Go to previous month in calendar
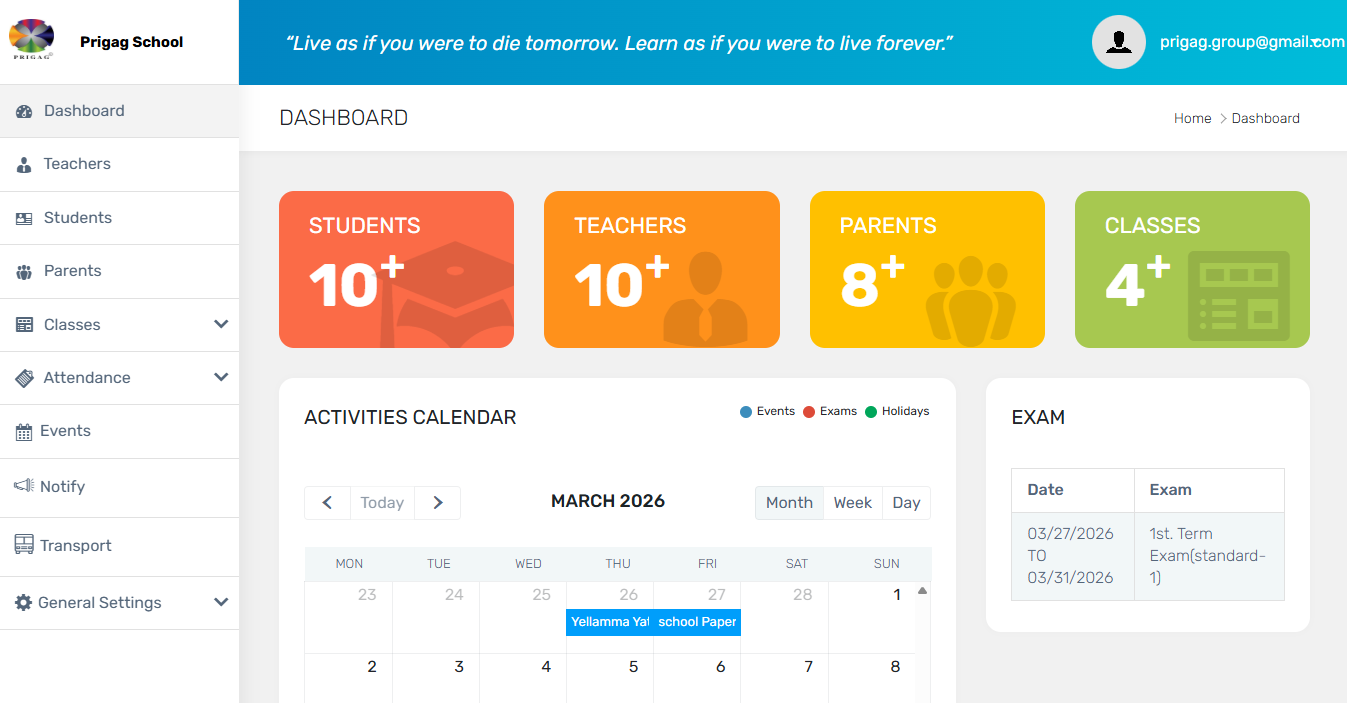Image resolution: width=1347 pixels, height=703 pixels. coord(327,503)
